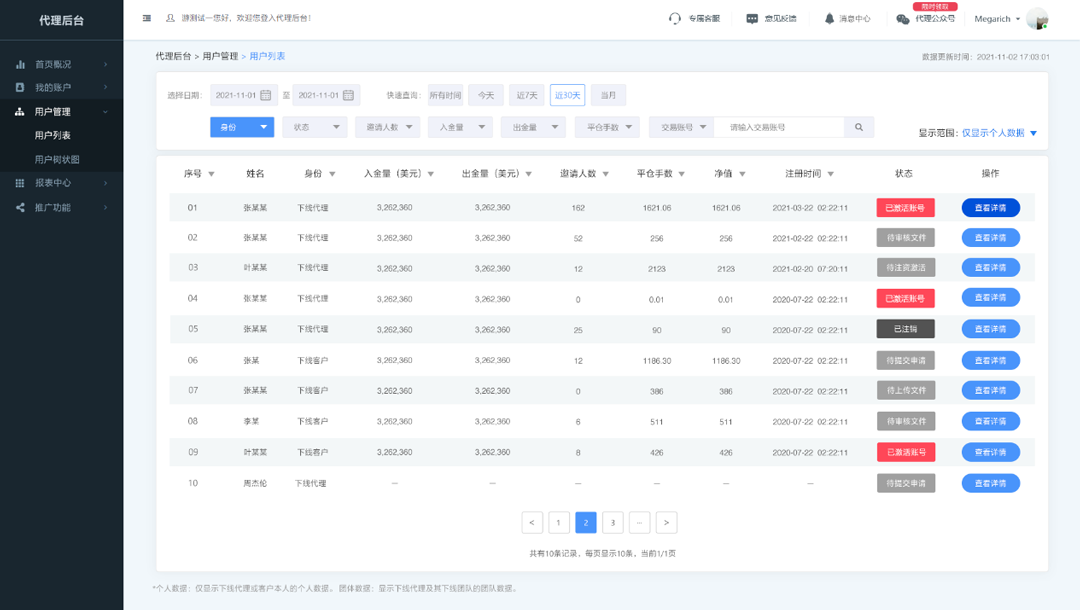Click the user avatar picture

(x=1037, y=19)
